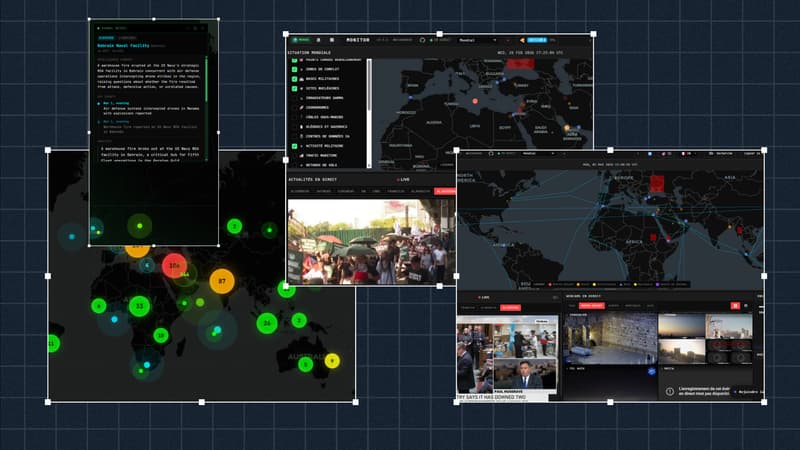Click the red grid-view icon in the webcams panel
The width and height of the screenshot is (800, 450).
(x=735, y=306)
